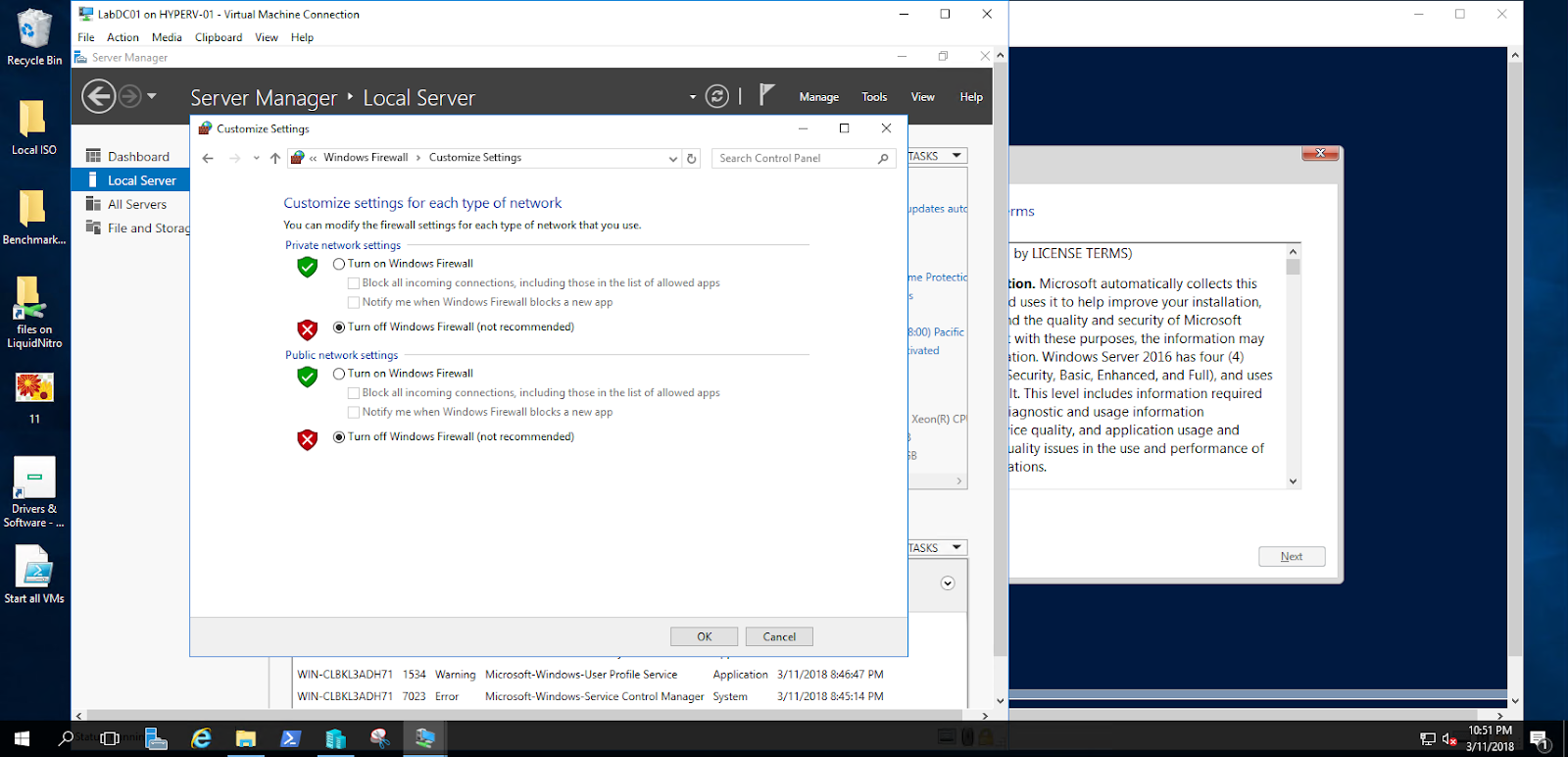Open the Tools menu in Server Manager

(x=874, y=97)
